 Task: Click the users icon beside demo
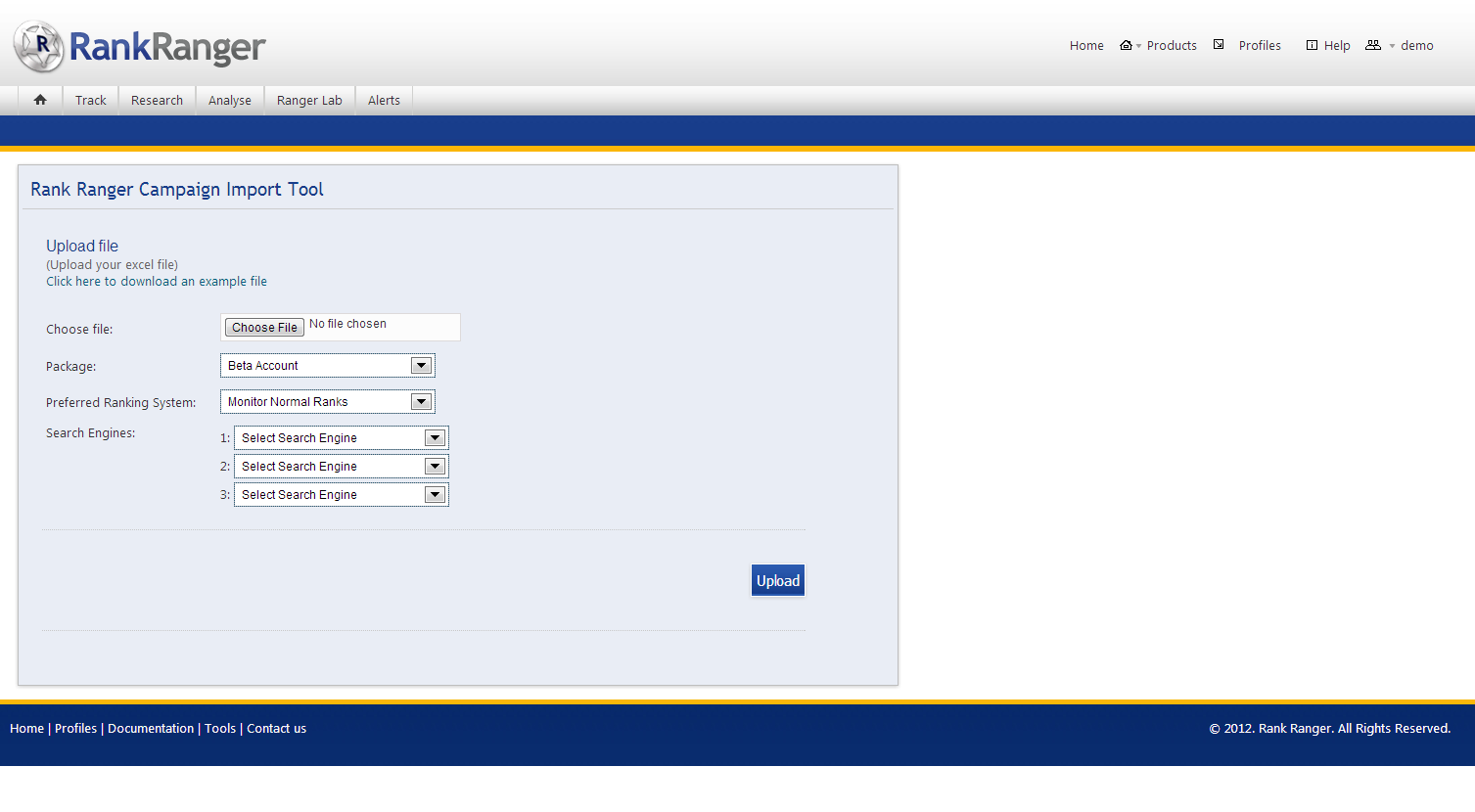(x=1373, y=45)
